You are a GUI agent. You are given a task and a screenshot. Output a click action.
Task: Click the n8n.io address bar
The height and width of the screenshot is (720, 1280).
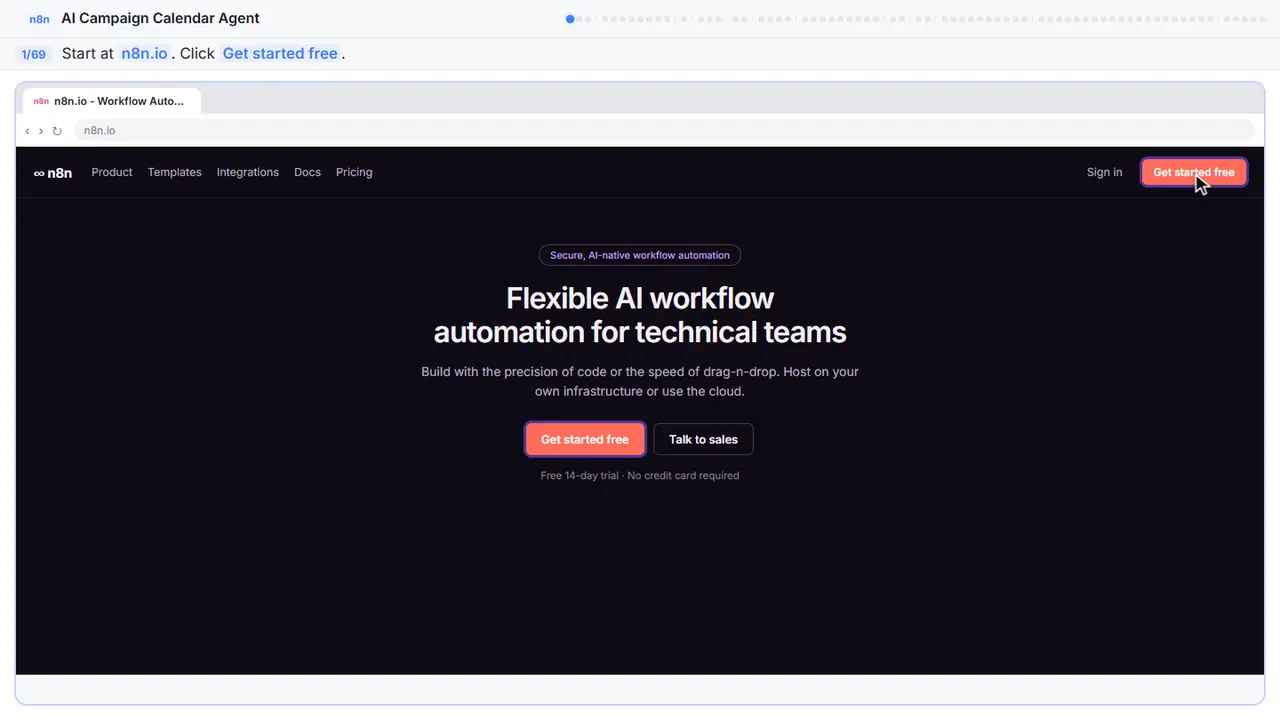tap(663, 131)
